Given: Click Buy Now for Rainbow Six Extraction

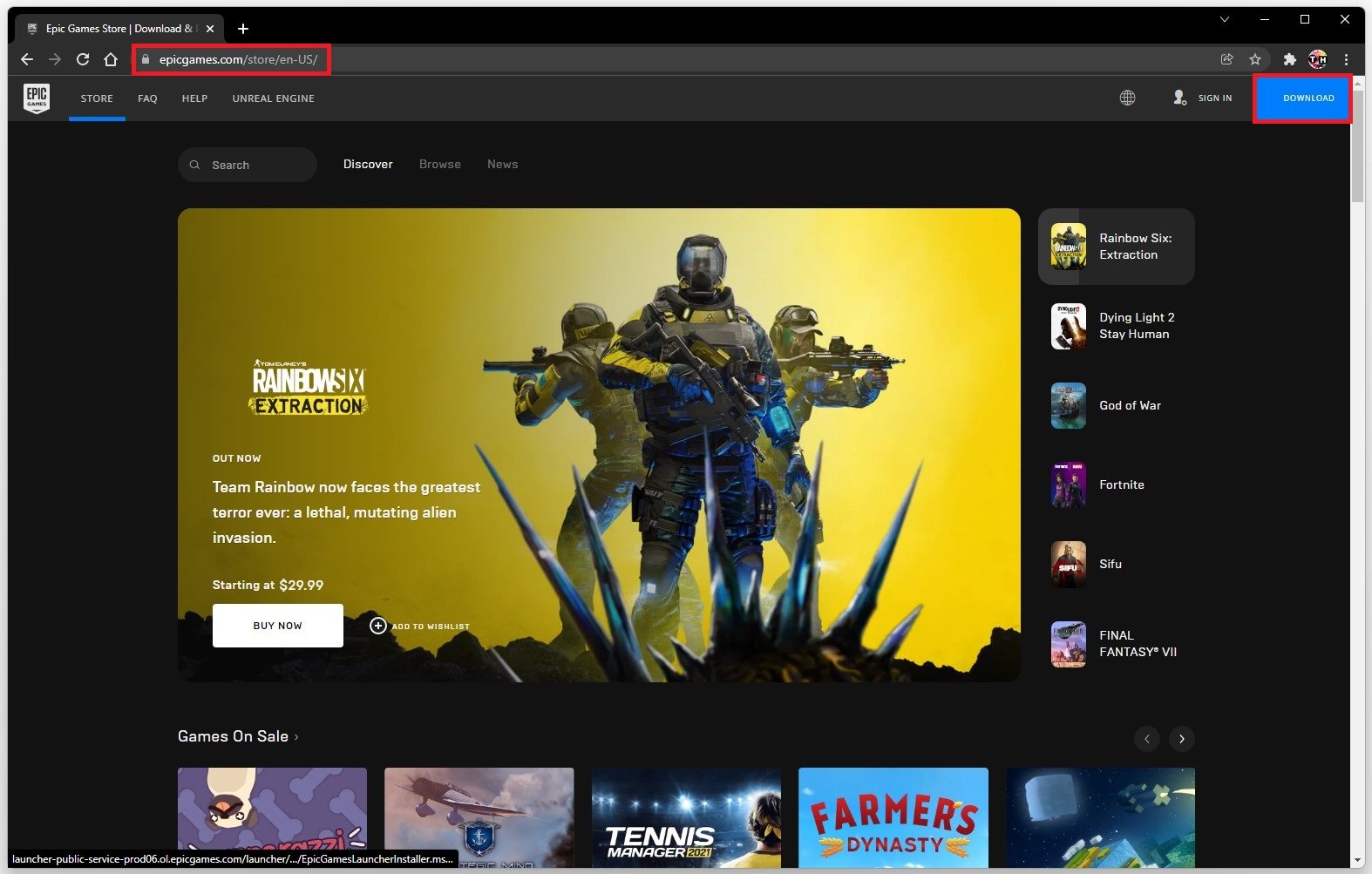Looking at the screenshot, I should [x=277, y=626].
